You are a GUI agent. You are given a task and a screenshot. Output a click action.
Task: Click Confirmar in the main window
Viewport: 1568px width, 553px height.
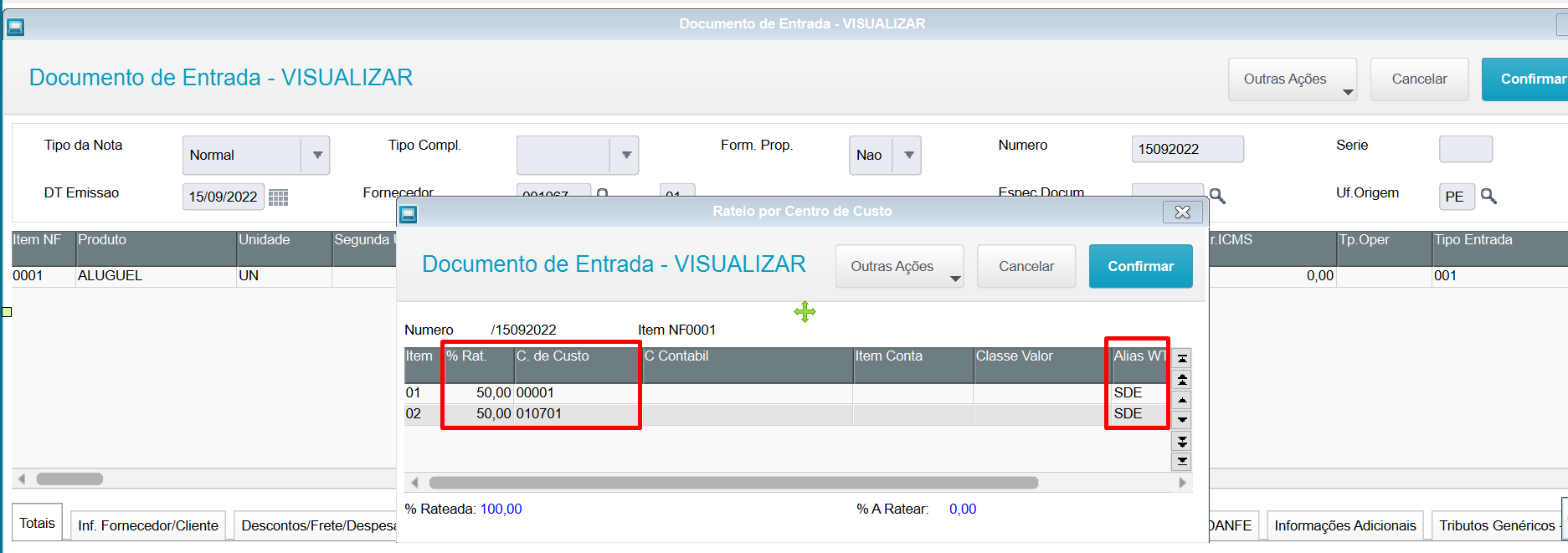click(x=1524, y=79)
